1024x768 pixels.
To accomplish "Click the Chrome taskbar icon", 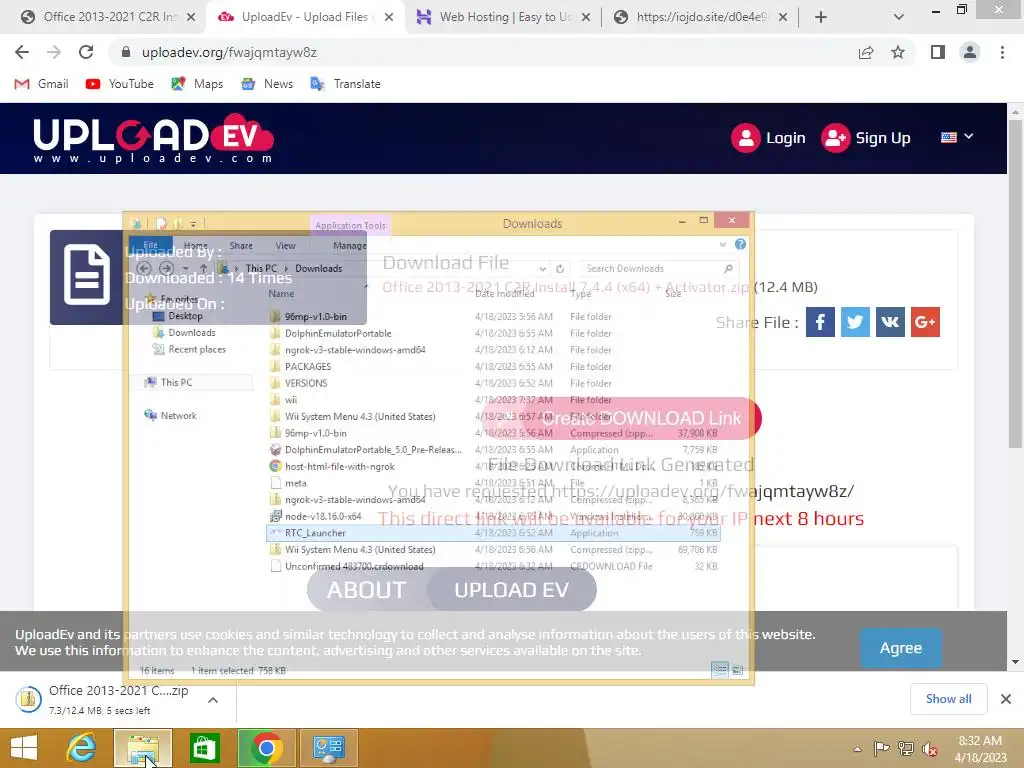I will 266,748.
